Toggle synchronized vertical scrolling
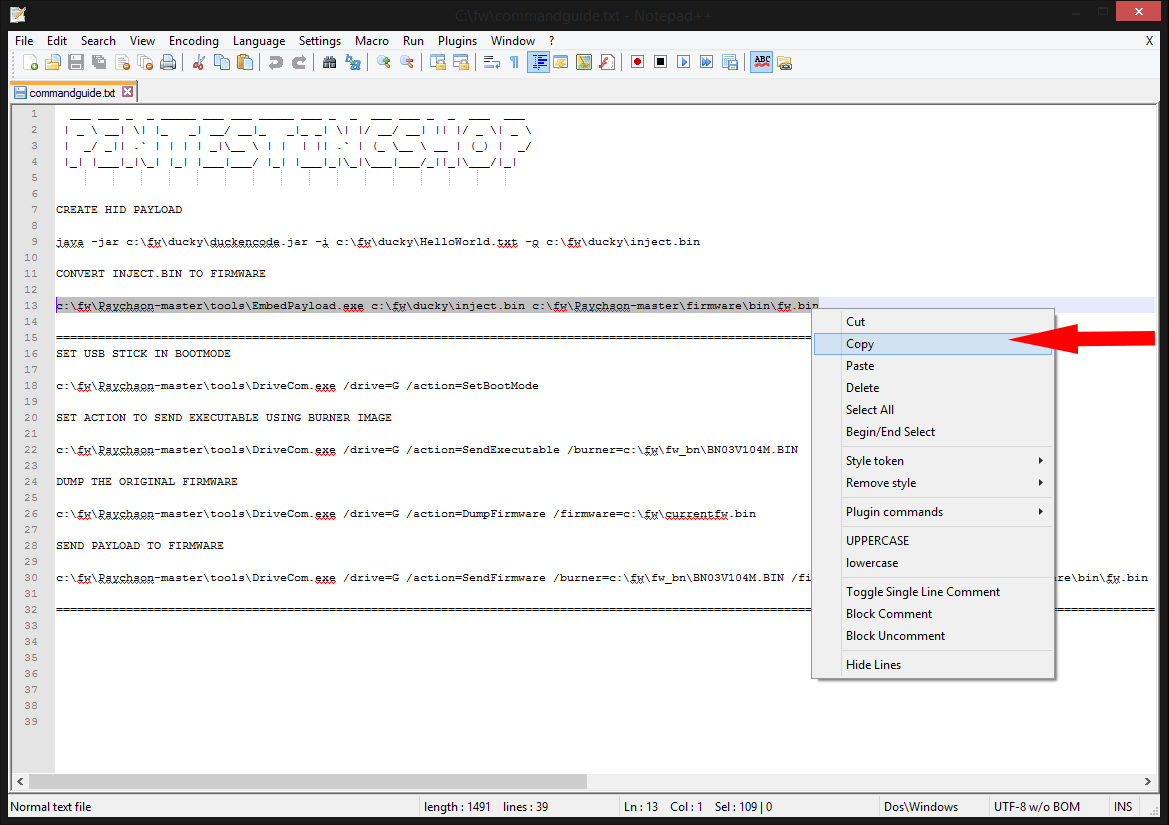Viewport: 1169px width, 825px height. point(438,63)
